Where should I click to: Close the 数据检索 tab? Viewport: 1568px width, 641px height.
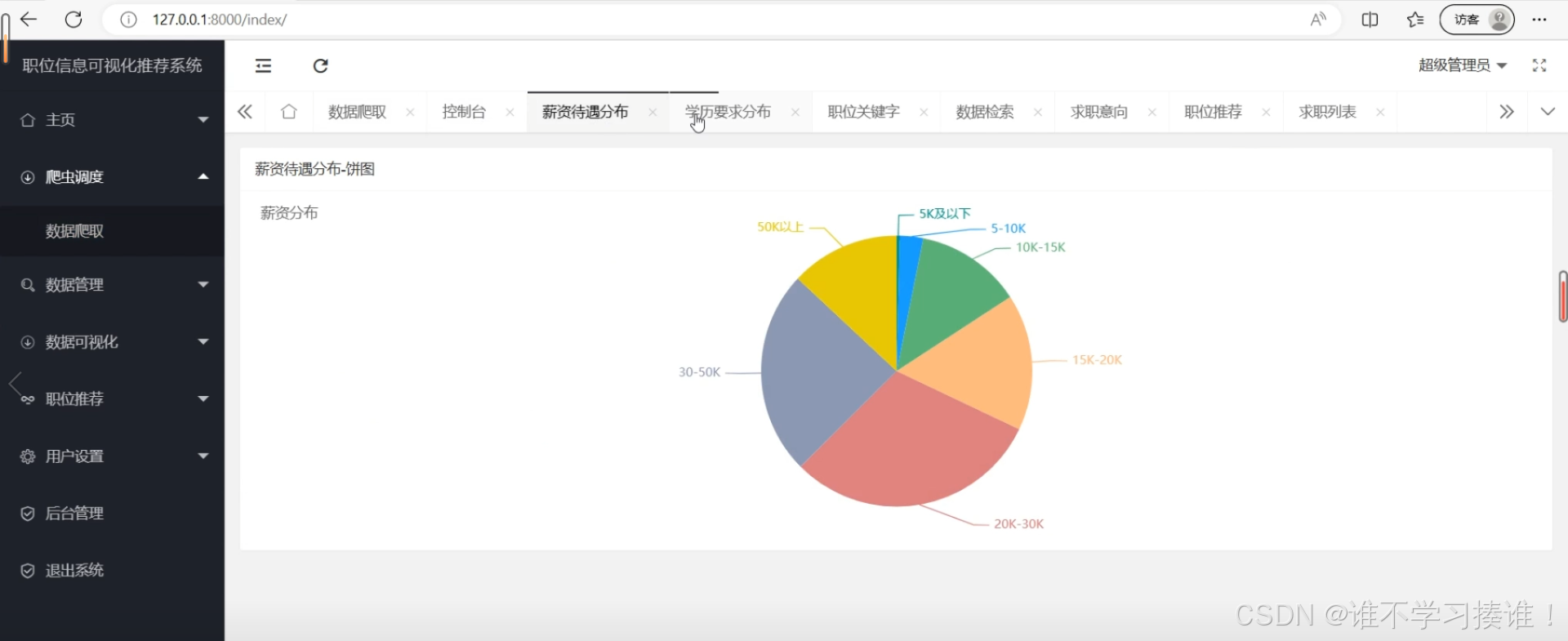click(x=1038, y=113)
